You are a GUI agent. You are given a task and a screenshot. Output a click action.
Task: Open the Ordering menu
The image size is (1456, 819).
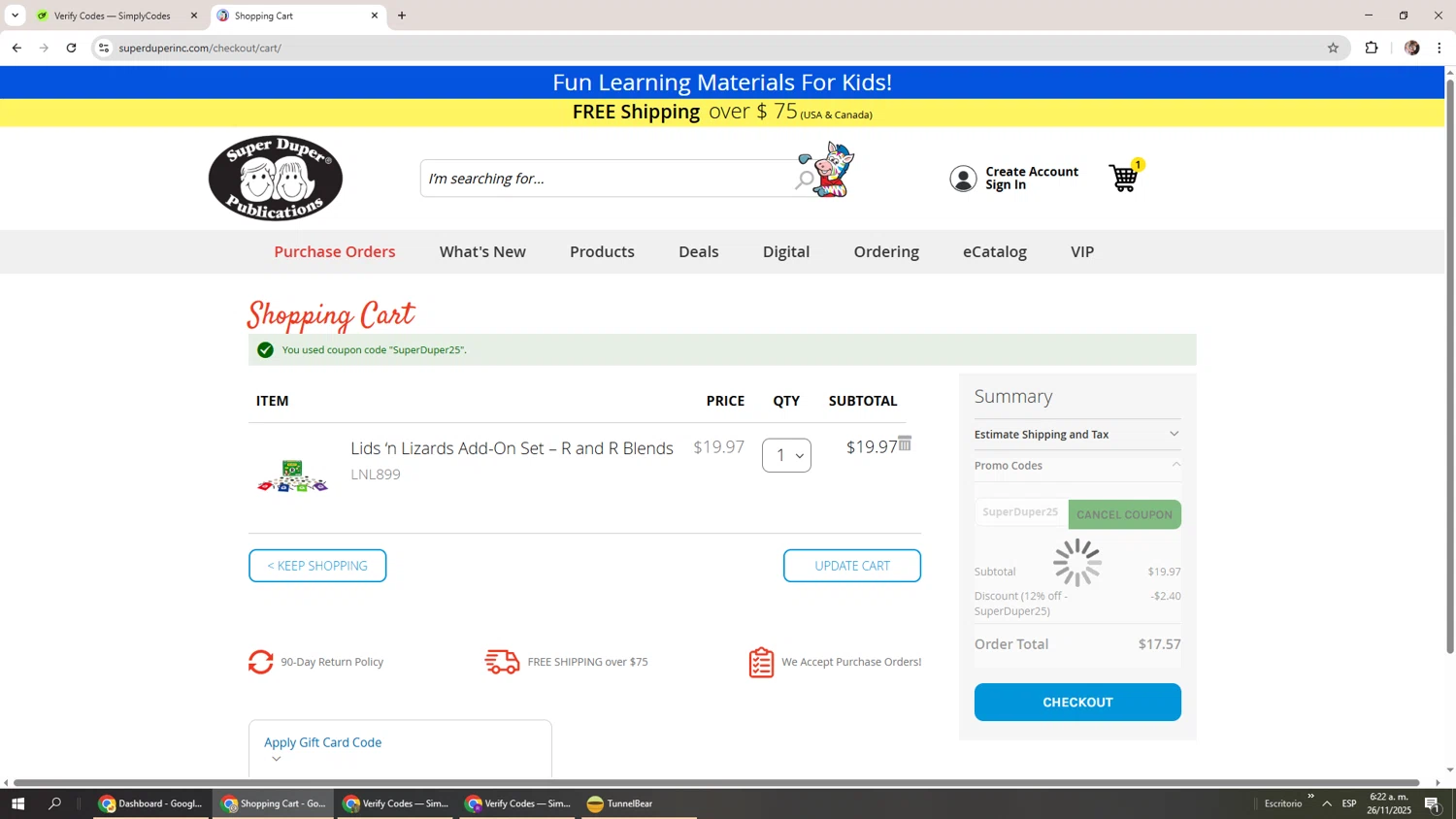coord(886,252)
